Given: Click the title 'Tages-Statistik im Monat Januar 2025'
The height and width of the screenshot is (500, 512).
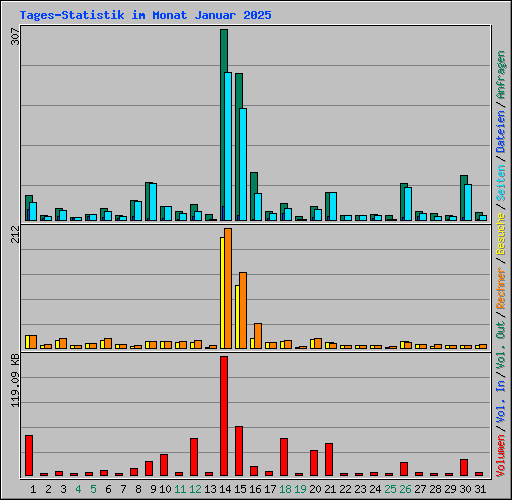Looking at the screenshot, I should pyautogui.click(x=145, y=15).
